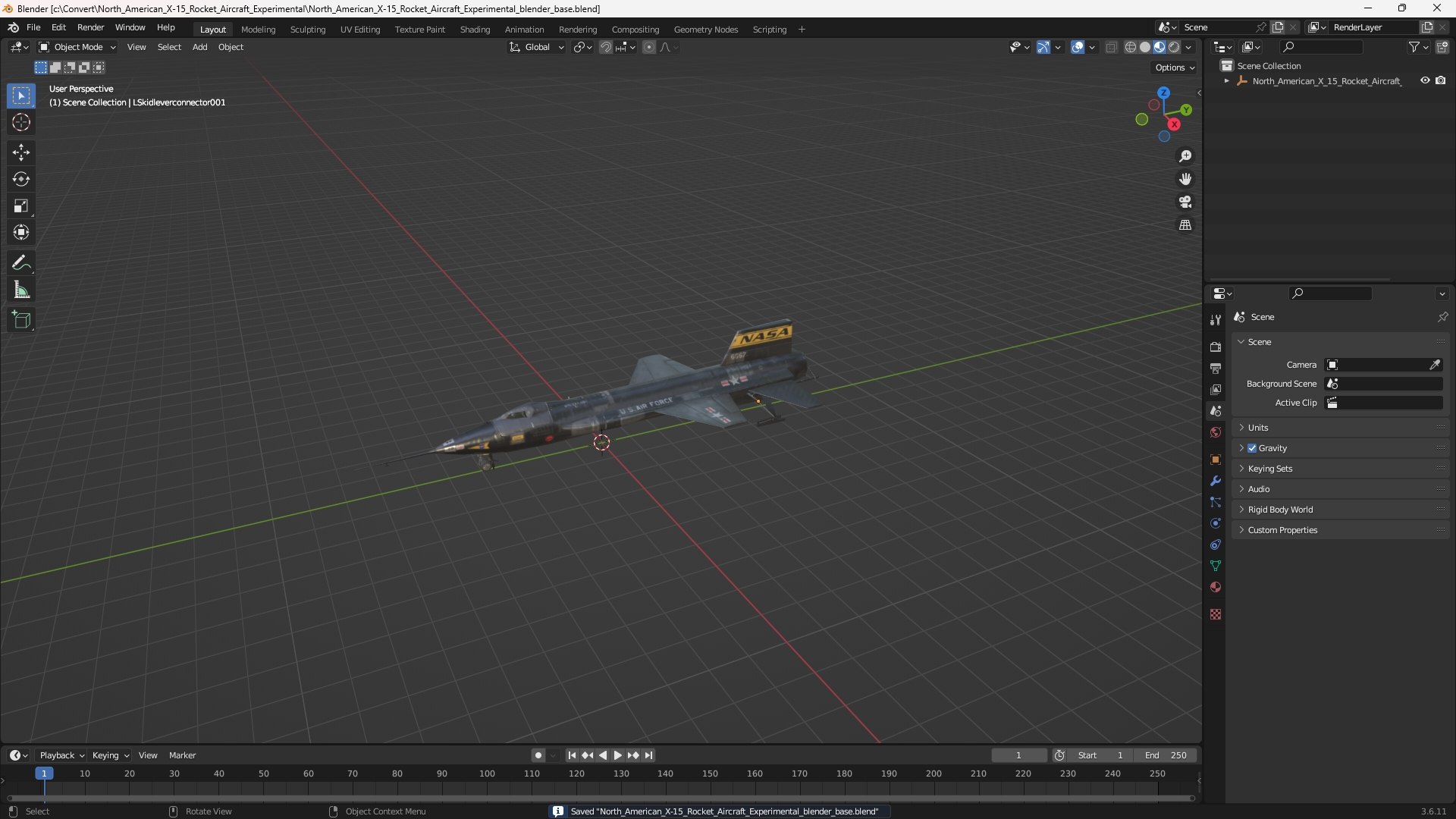Click the playhead marker at frame 1

pos(44,773)
